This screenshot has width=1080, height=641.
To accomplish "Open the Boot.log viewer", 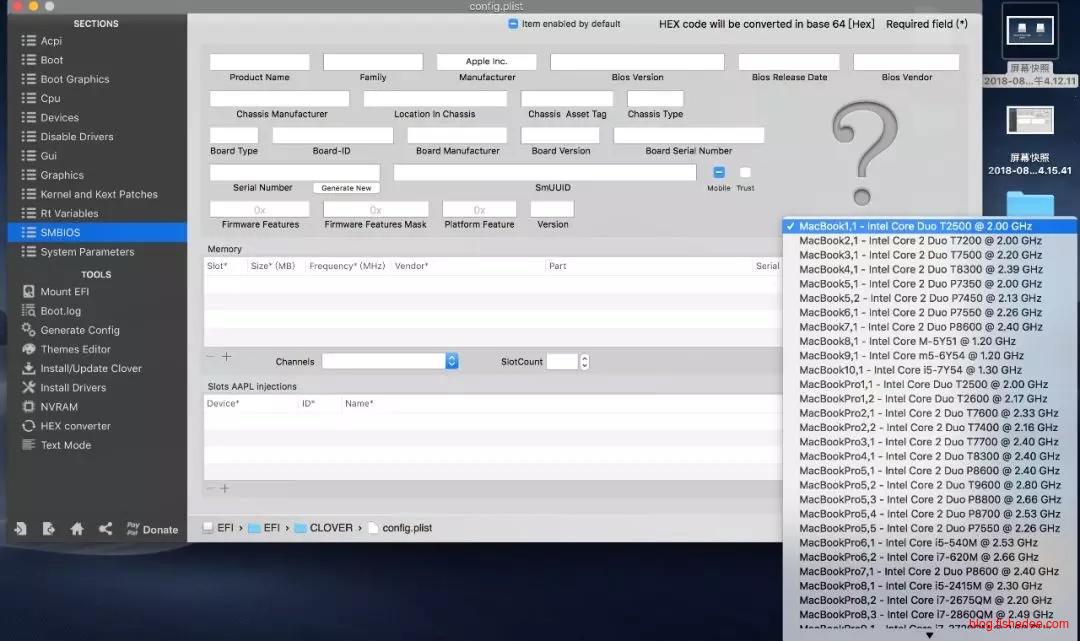I will [60, 311].
